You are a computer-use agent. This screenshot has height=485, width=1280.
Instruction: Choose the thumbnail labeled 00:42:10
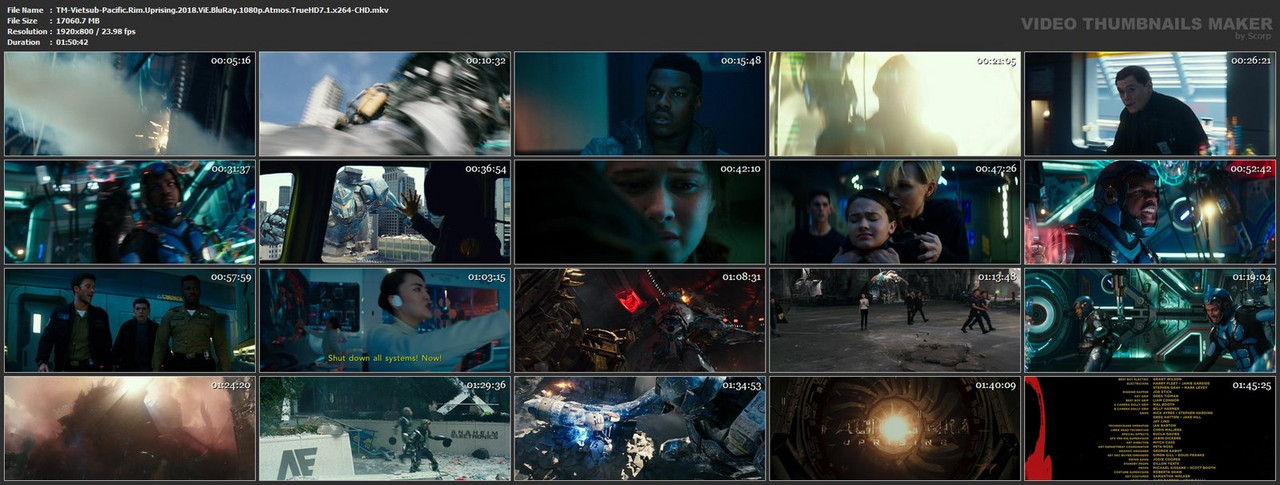pyautogui.click(x=640, y=212)
